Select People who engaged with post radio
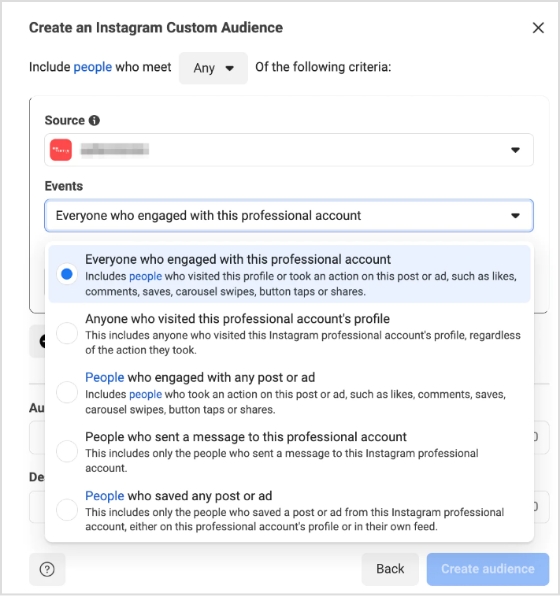Viewport: 560px width, 596px height. point(67,392)
